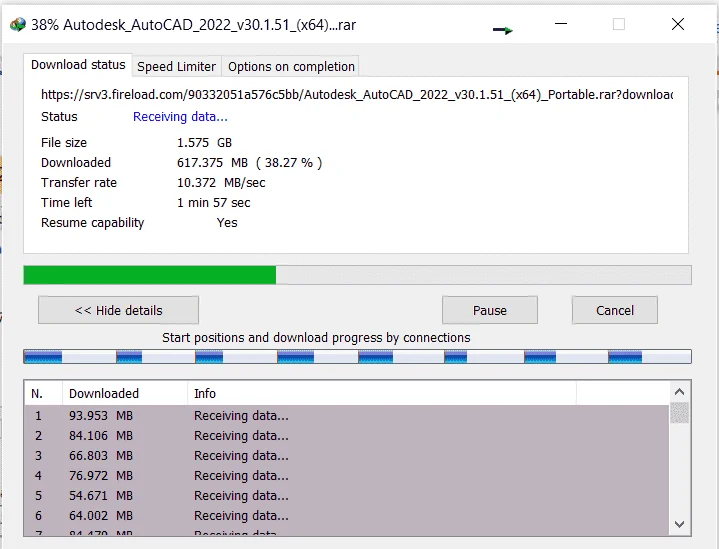This screenshot has height=549, width=719.
Task: Open the Options on completion tab
Action: point(291,67)
